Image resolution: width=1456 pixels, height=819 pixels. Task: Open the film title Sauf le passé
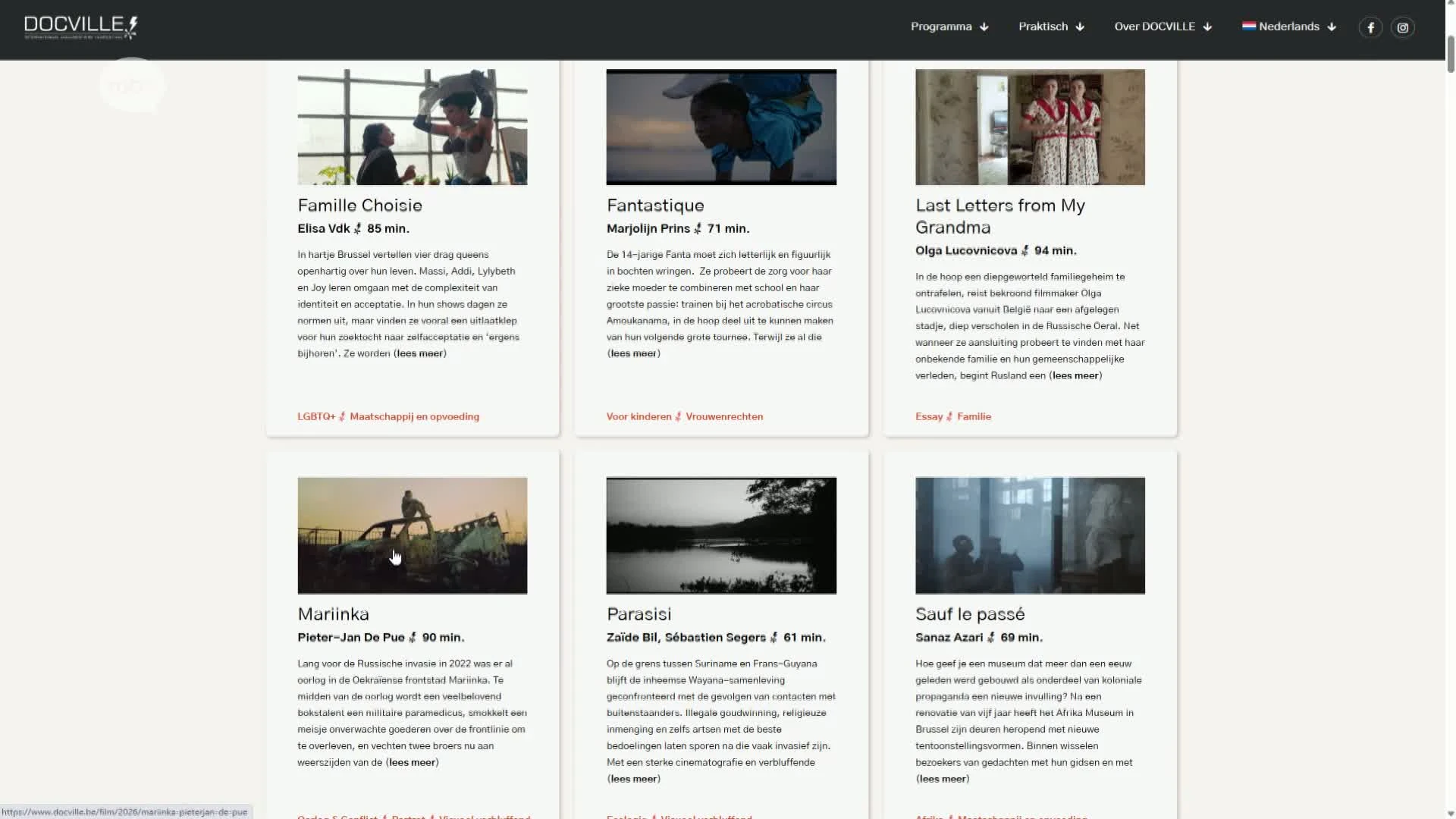pos(970,614)
